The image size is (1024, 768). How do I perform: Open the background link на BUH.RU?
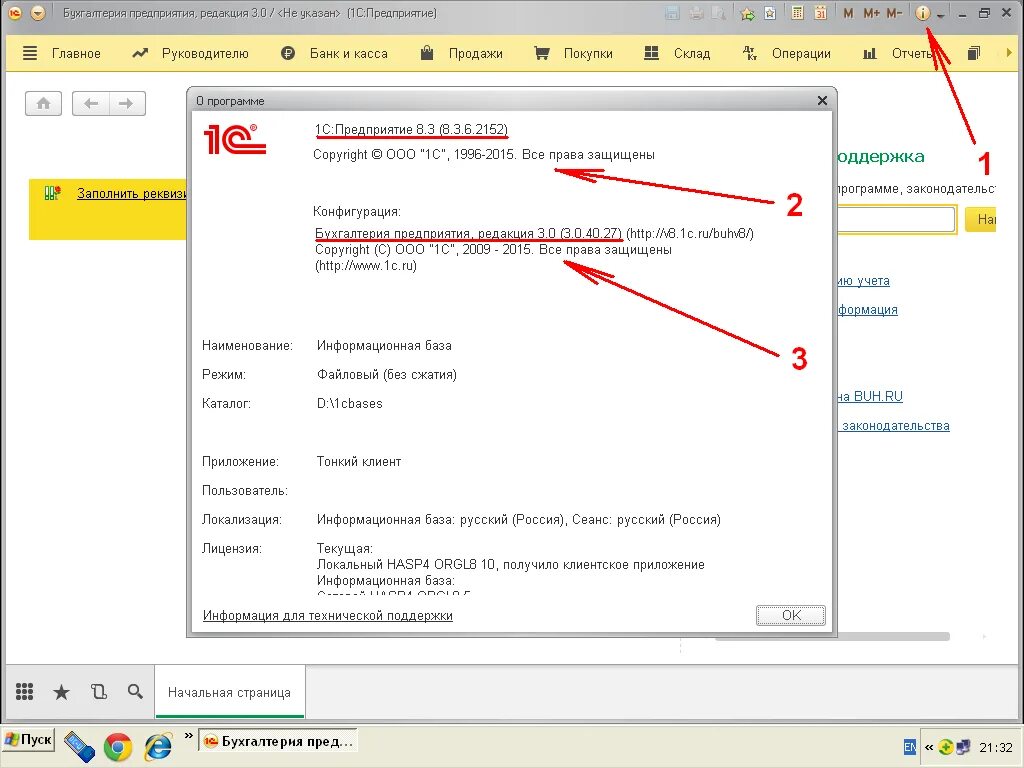click(870, 396)
